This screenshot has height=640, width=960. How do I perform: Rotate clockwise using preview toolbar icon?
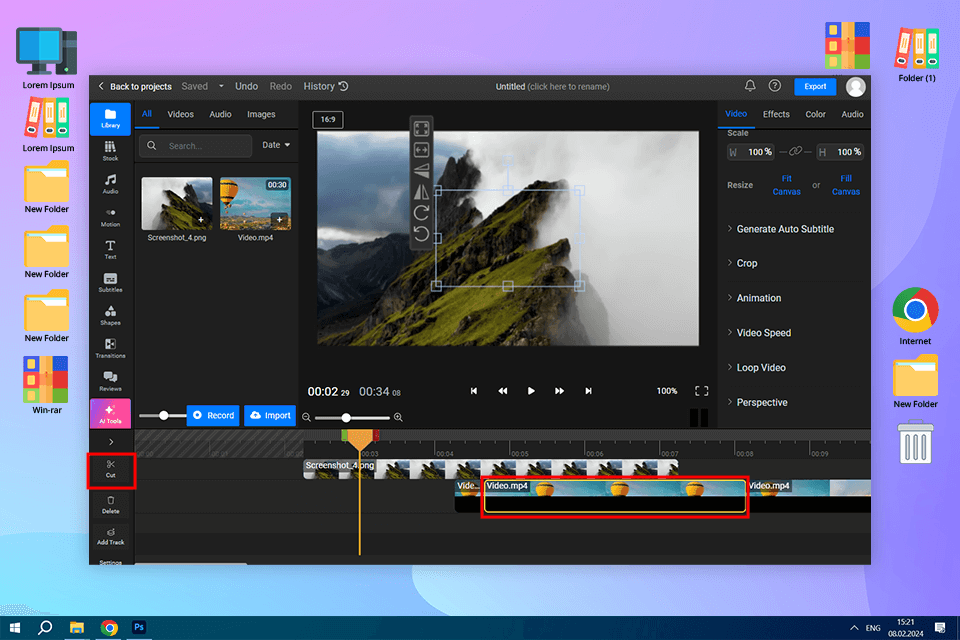point(421,213)
